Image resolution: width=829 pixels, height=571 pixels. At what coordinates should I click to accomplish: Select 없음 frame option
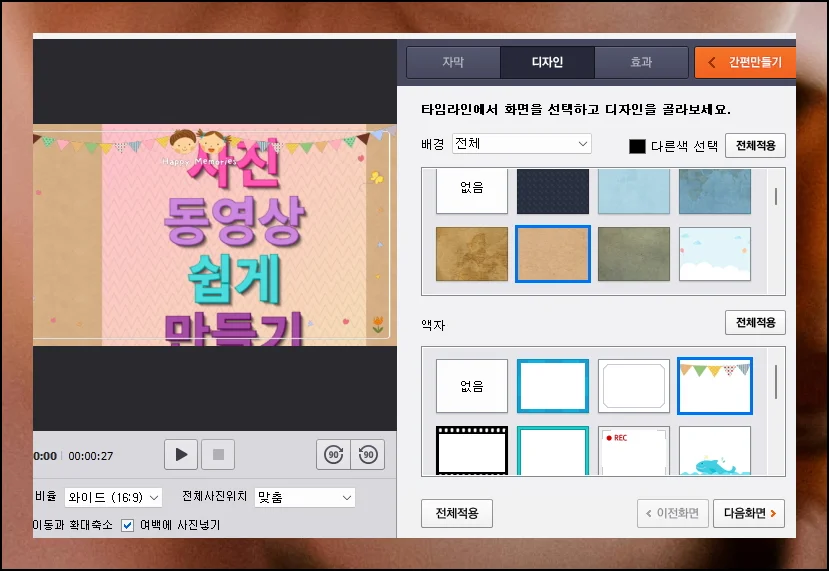(x=472, y=386)
